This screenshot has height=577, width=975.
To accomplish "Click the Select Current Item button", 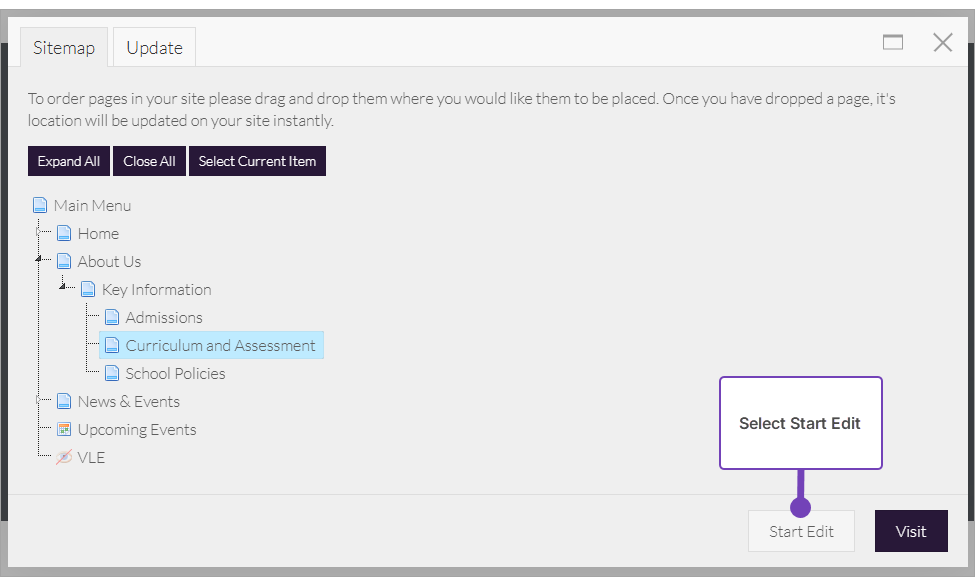I will pyautogui.click(x=257, y=161).
